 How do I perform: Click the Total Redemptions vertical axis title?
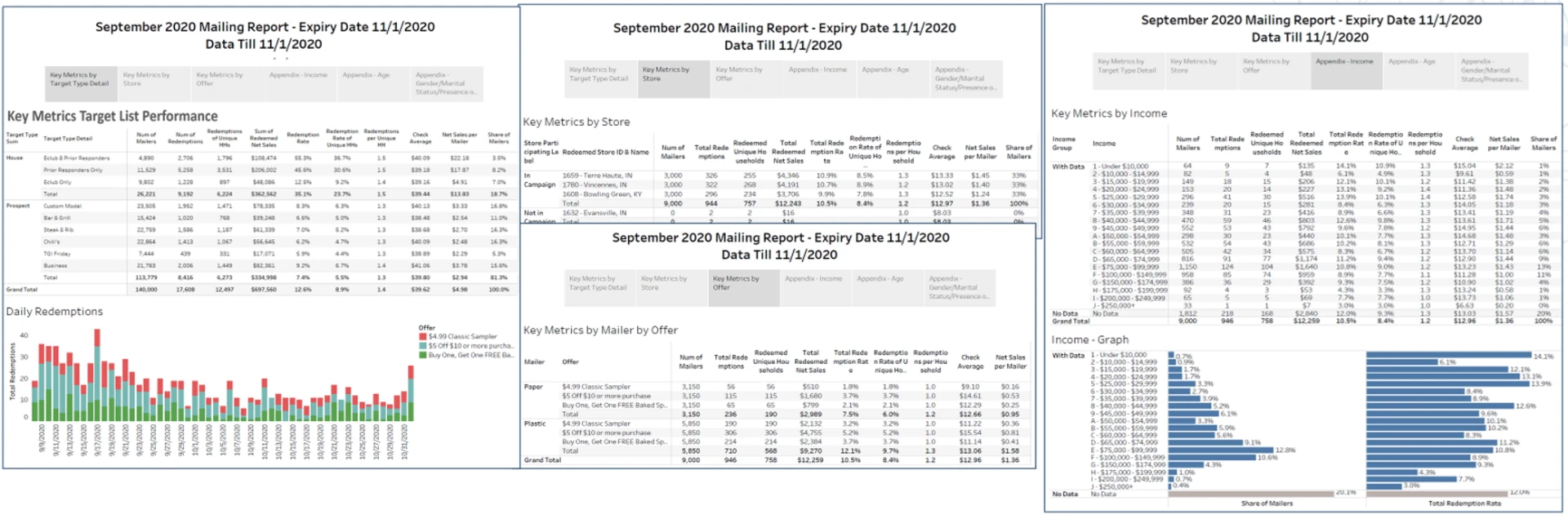tap(12, 371)
